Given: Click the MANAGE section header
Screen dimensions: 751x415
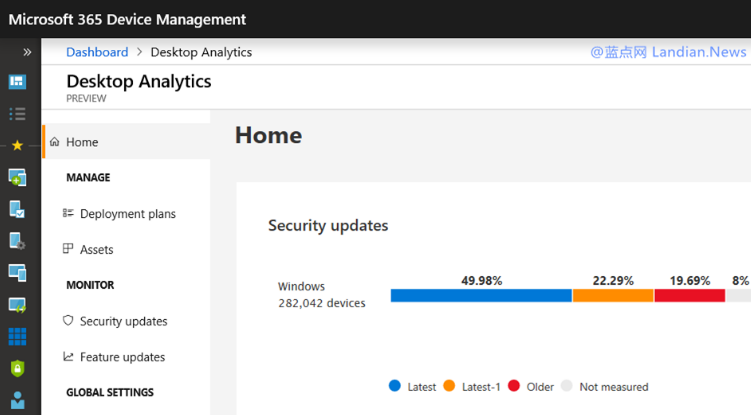Looking at the screenshot, I should 88,178.
